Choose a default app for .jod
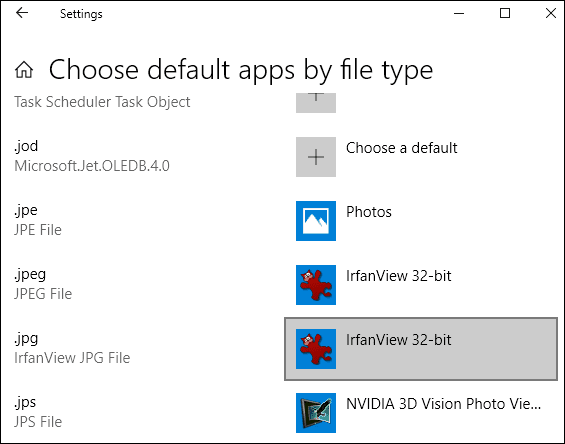 (x=401, y=148)
